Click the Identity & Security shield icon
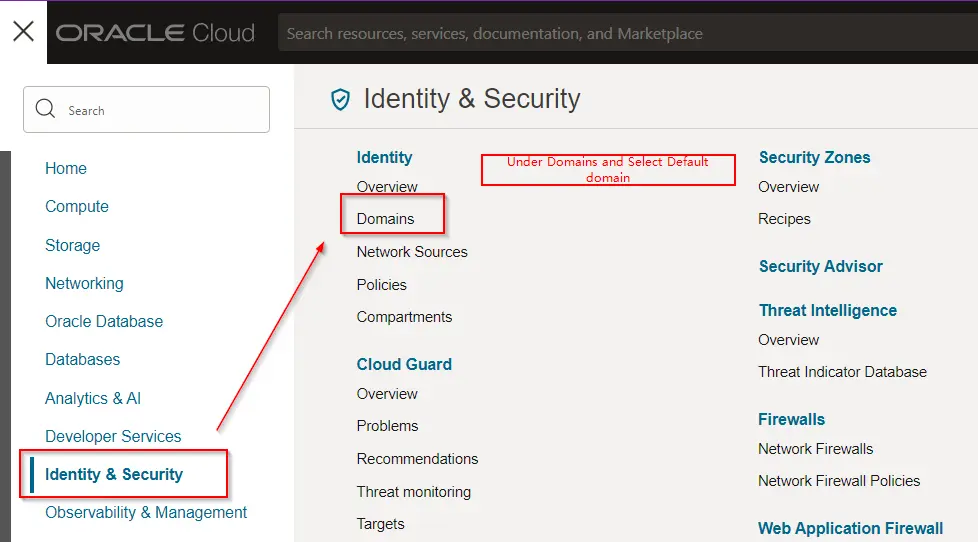The height and width of the screenshot is (542, 978). tap(341, 99)
